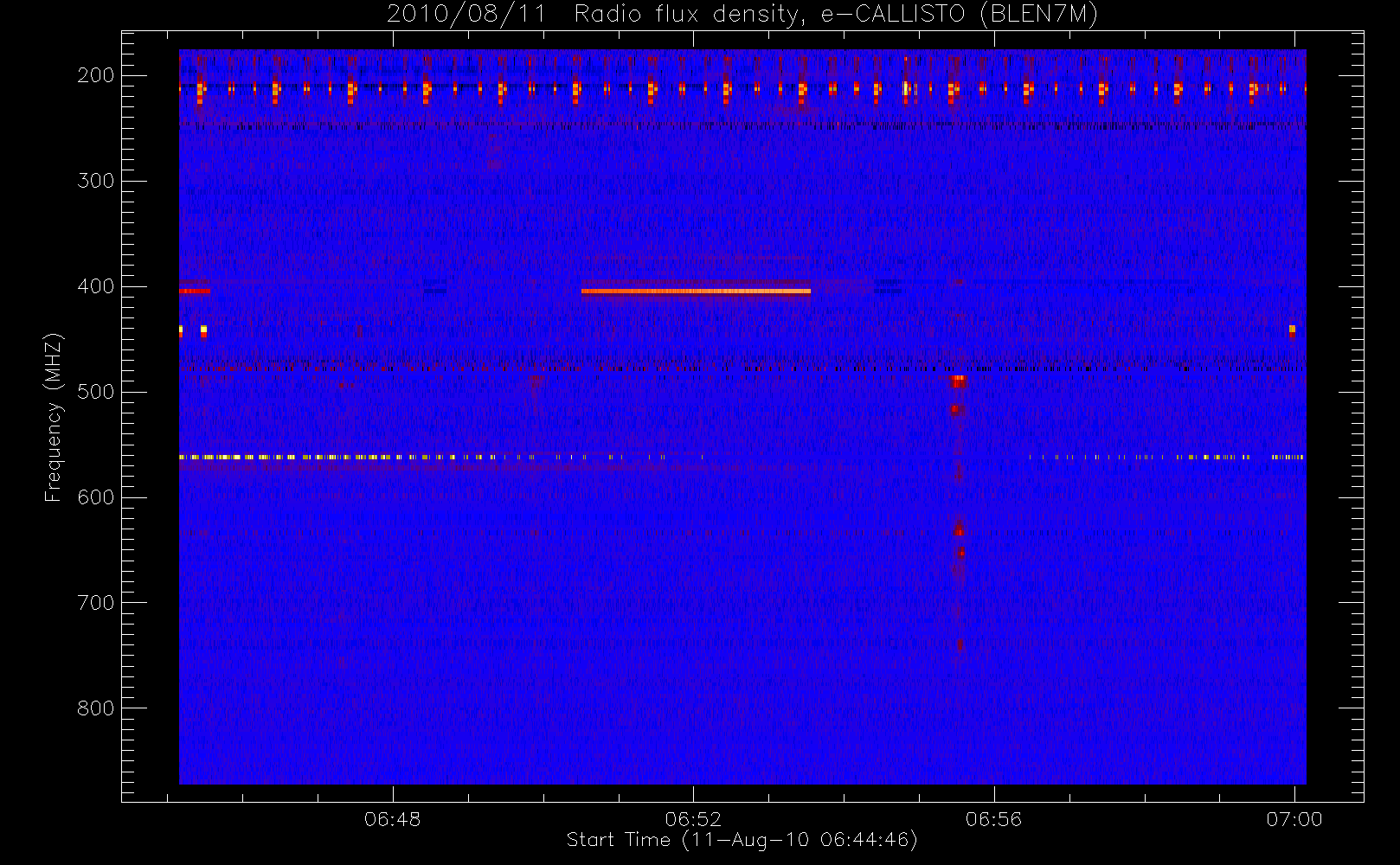Click the 06:48 time tick label
The width and height of the screenshot is (1400, 865).
pyautogui.click(x=393, y=819)
